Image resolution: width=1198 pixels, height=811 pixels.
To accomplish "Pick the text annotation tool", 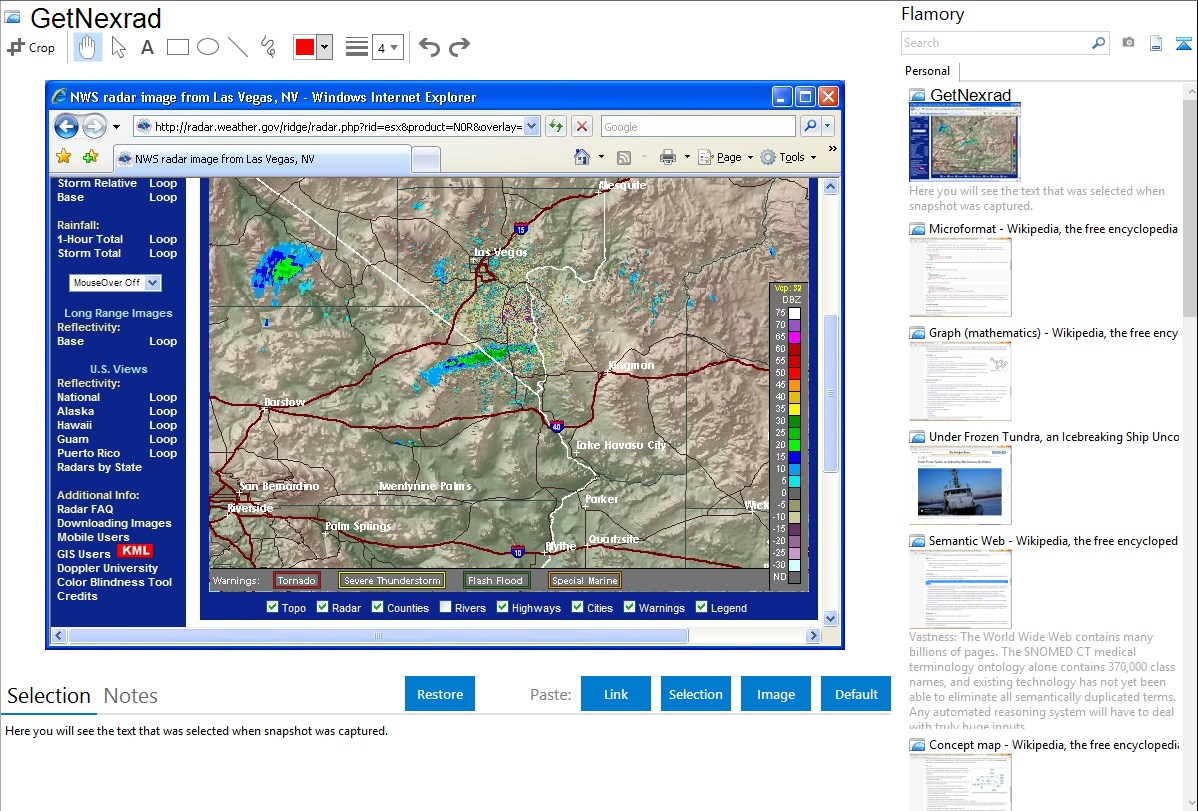I will [147, 47].
